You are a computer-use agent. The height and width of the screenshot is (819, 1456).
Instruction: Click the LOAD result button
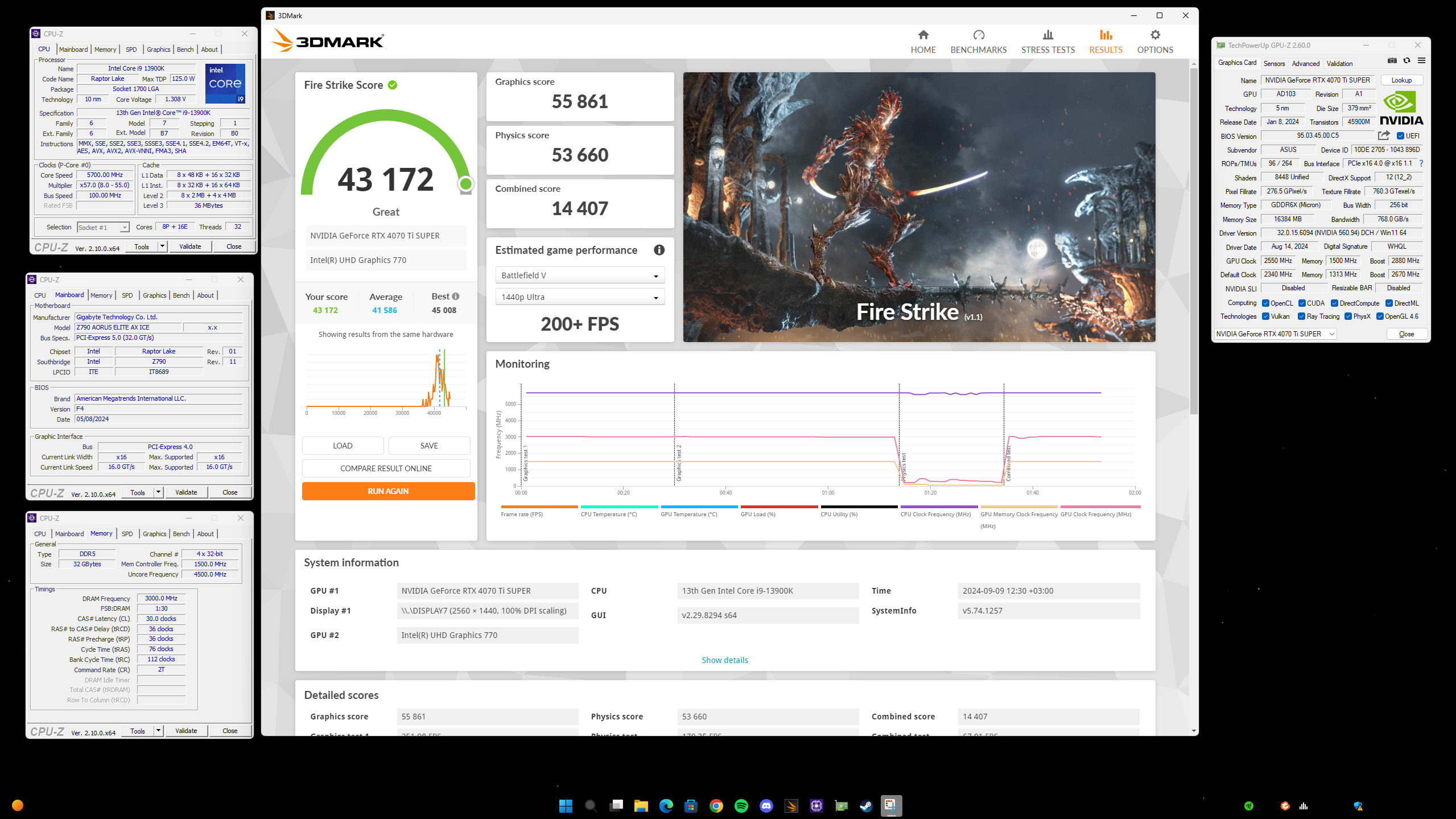coord(343,446)
